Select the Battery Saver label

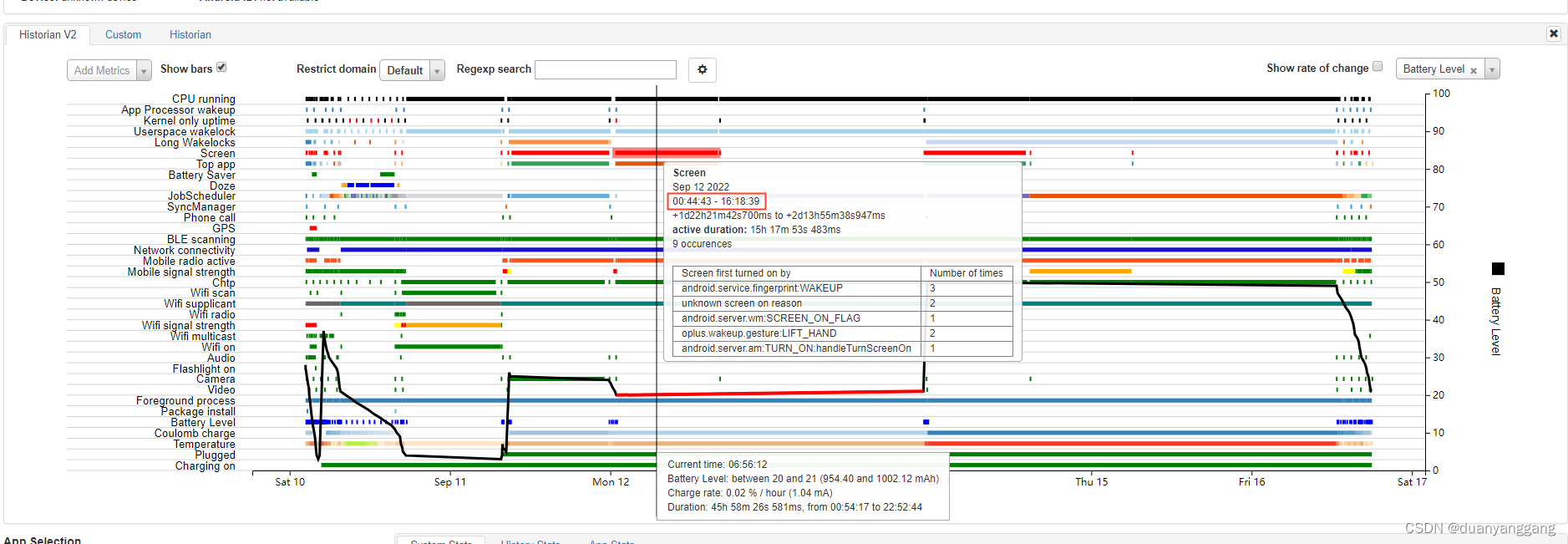click(201, 175)
